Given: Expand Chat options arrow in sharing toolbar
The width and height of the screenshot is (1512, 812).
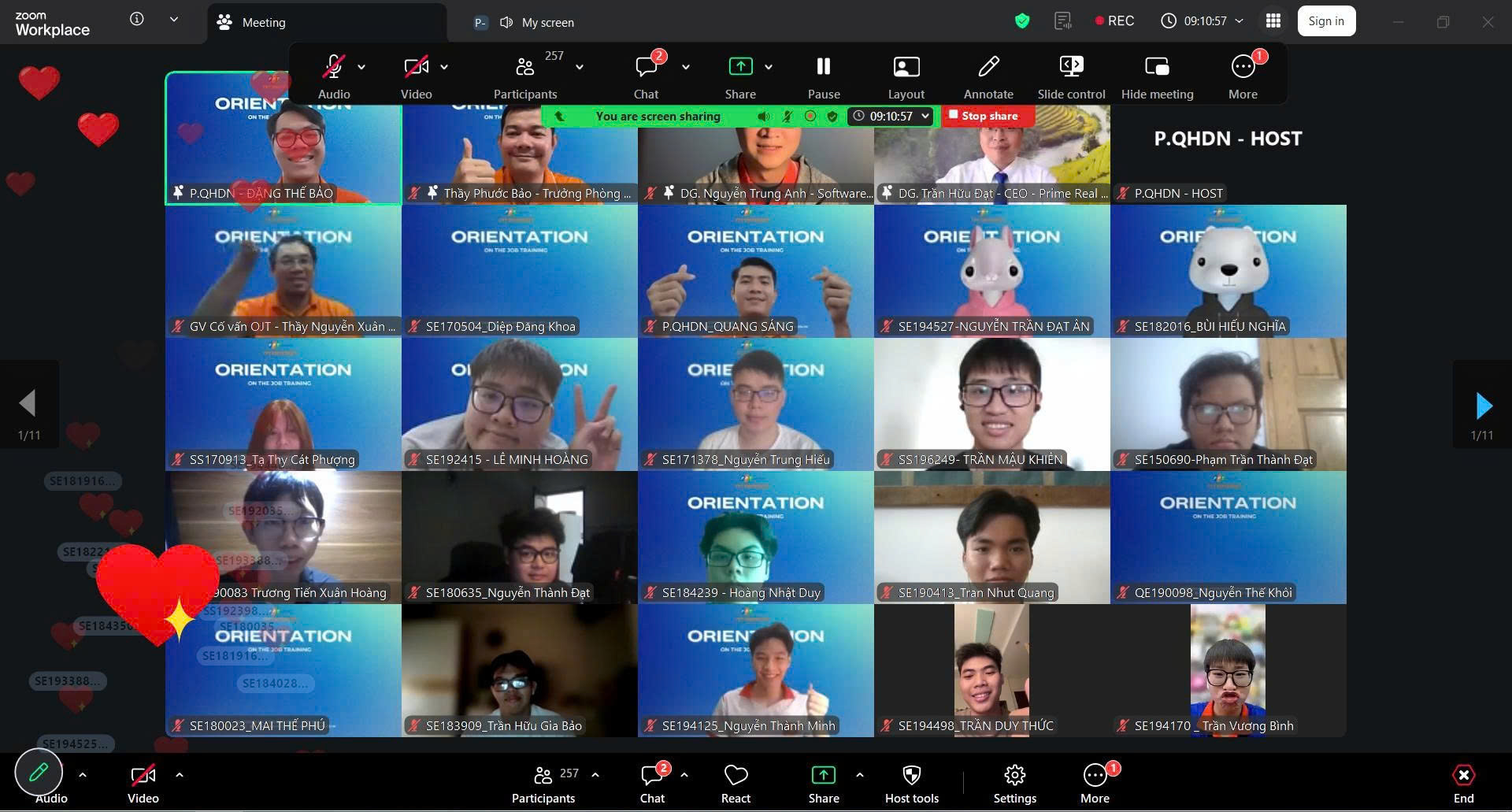Looking at the screenshot, I should pyautogui.click(x=686, y=68).
